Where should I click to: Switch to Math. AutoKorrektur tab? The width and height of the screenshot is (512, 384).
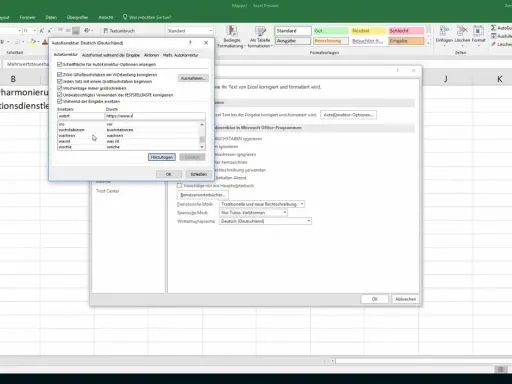click(181, 55)
